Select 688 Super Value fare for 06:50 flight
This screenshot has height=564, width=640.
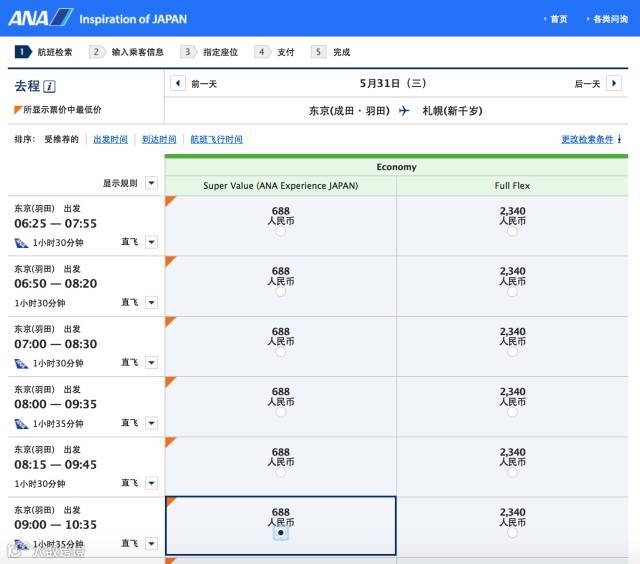[x=280, y=292]
